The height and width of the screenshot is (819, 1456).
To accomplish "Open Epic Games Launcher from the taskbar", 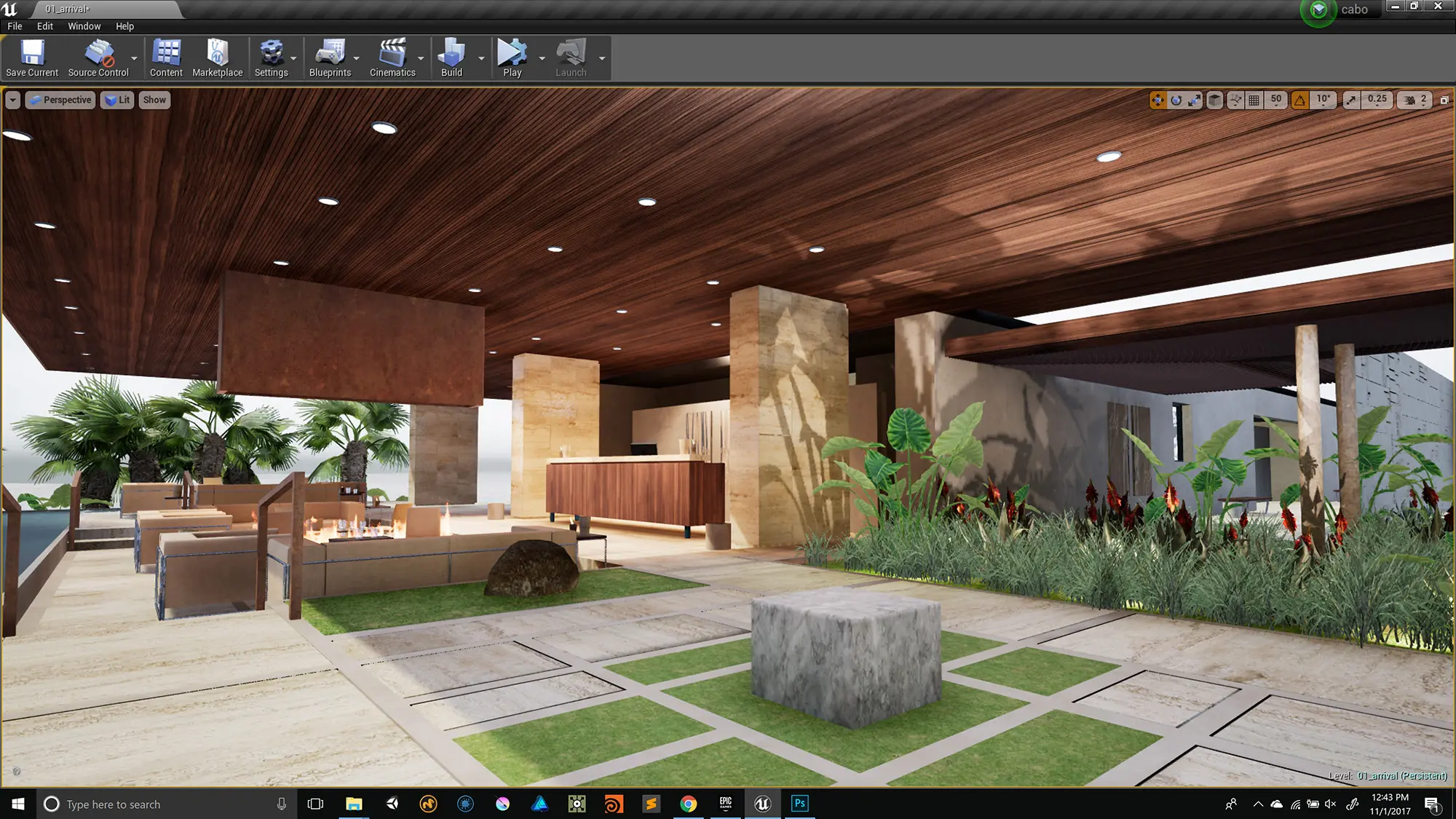I will pyautogui.click(x=725, y=804).
